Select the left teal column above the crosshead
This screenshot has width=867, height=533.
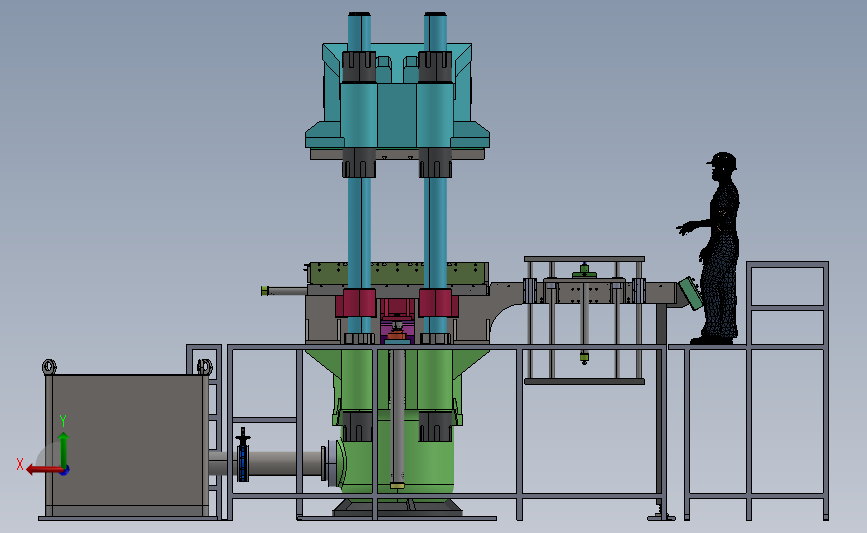point(359,32)
